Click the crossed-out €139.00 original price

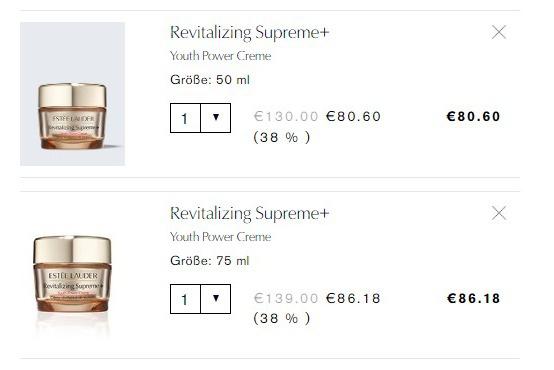tap(286, 298)
